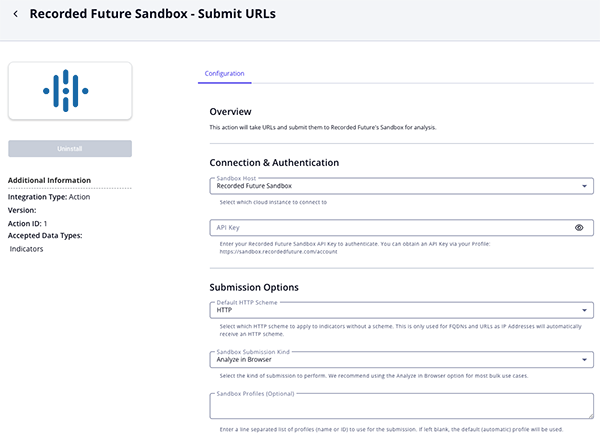Click the Integration Type: Action text

click(x=49, y=197)
